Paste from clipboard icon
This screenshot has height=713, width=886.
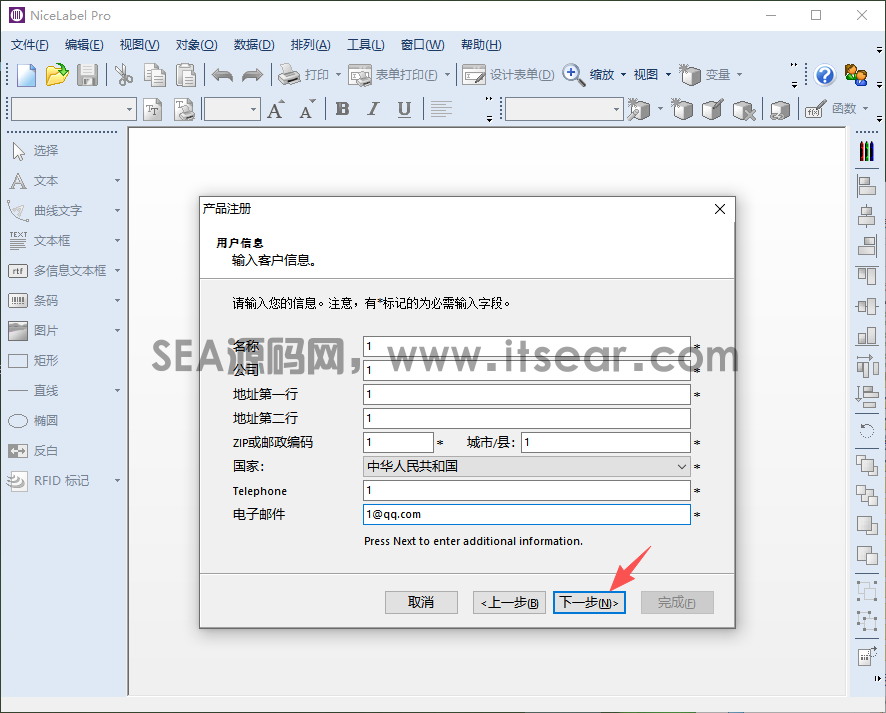[185, 75]
